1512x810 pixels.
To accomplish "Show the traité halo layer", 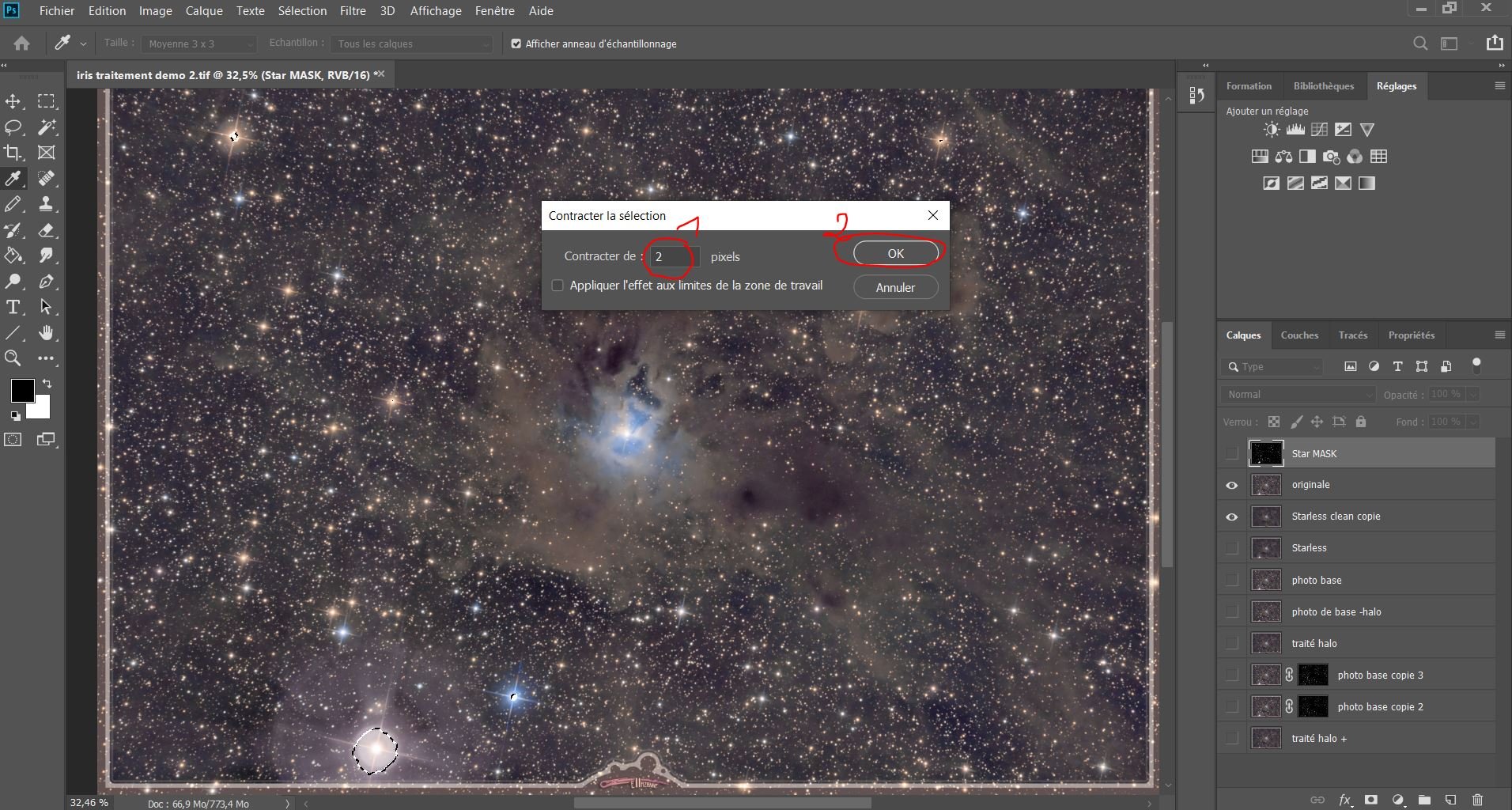I will pos(1232,643).
